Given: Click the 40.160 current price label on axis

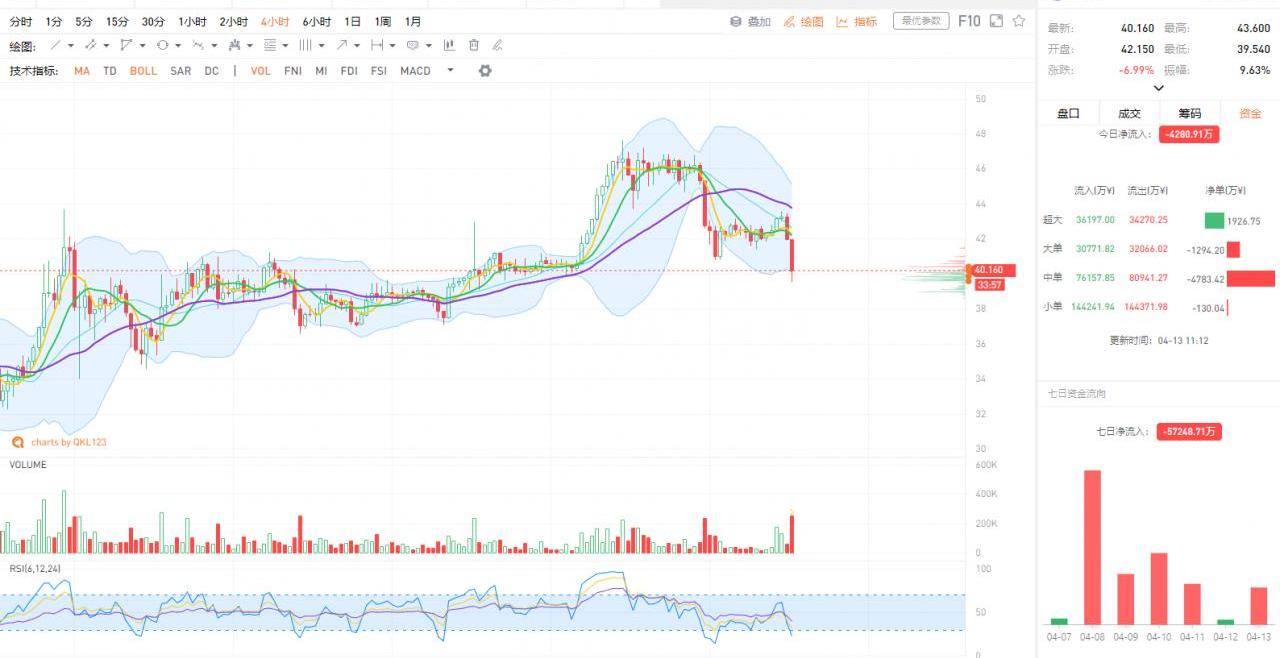Looking at the screenshot, I should [x=988, y=270].
